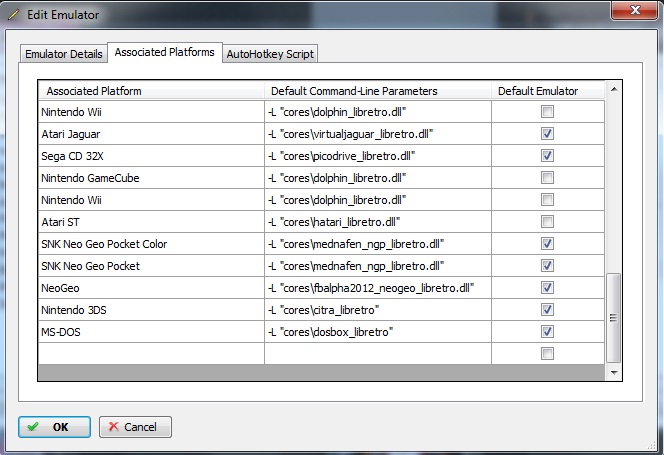Tick the checkbox in the empty new row
Viewport: 664px width, 455px height.
[x=547, y=354]
